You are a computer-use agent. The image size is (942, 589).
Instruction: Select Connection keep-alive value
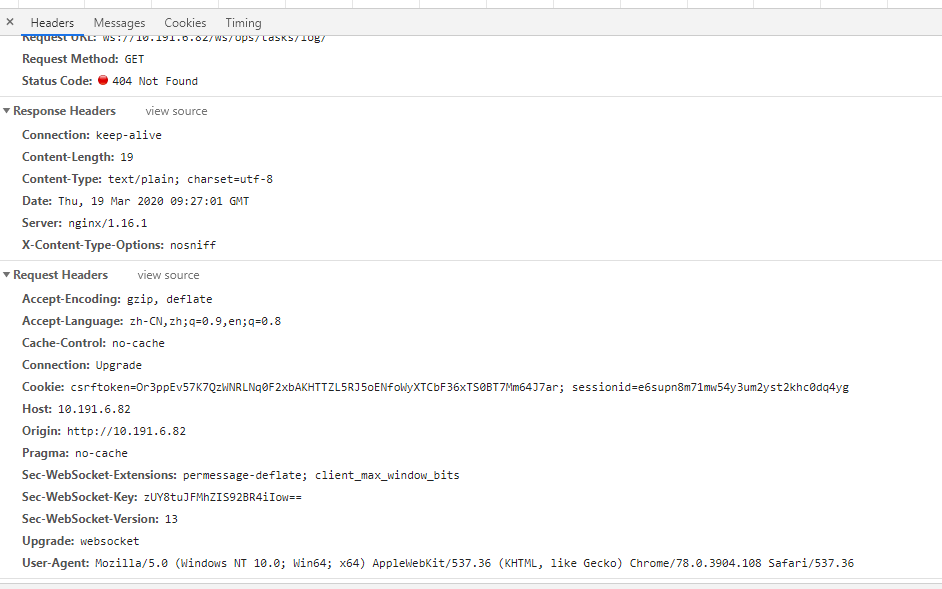[129, 135]
